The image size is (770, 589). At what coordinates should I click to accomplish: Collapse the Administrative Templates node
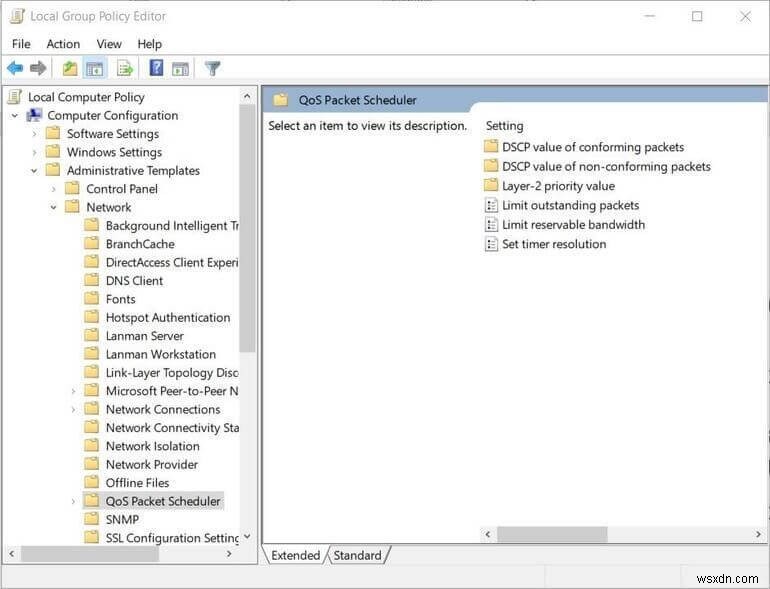pos(34,170)
